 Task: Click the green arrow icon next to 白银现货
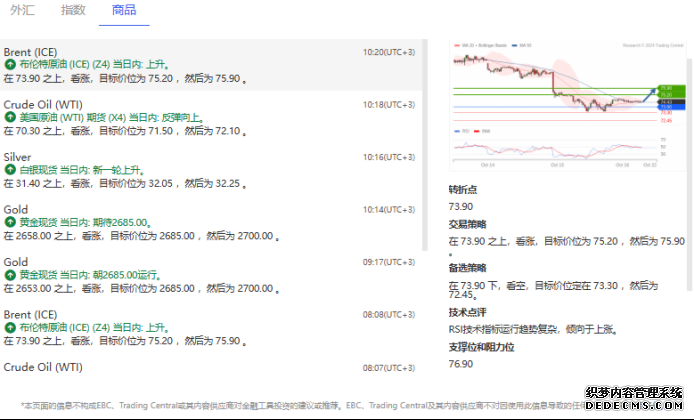(x=10, y=170)
